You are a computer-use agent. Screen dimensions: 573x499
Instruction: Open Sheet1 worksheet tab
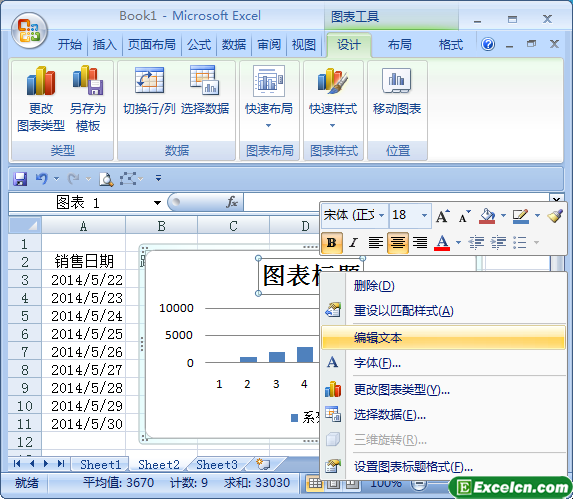100,464
